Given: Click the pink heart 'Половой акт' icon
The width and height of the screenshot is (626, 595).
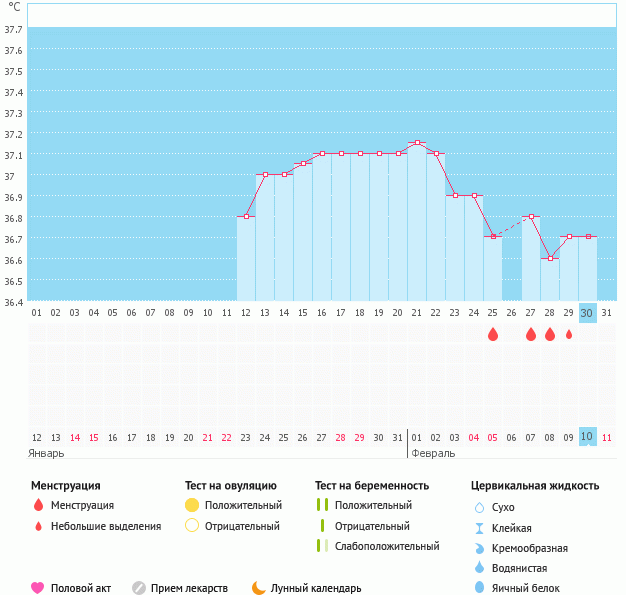Looking at the screenshot, I should (38, 588).
